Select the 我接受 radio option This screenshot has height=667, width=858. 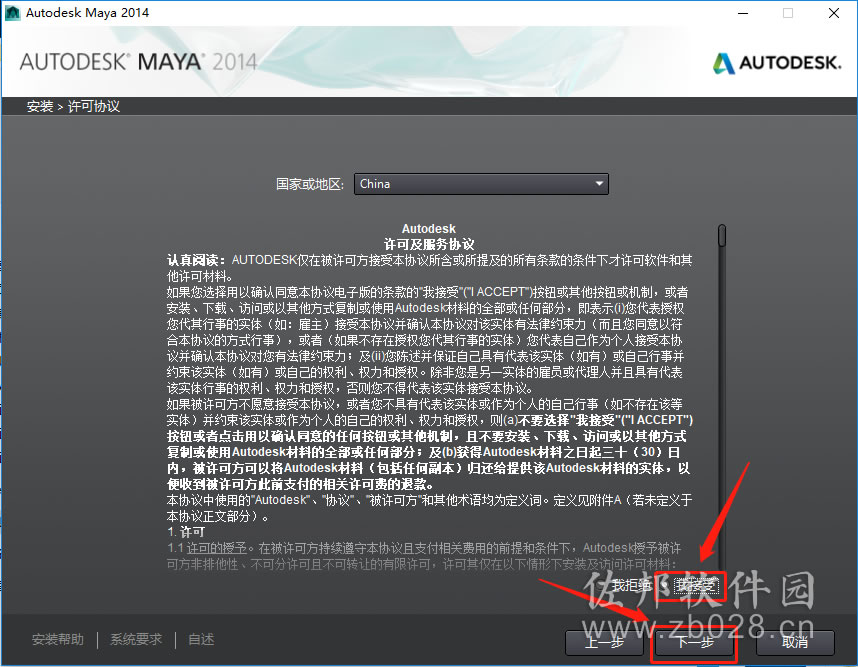[x=691, y=585]
